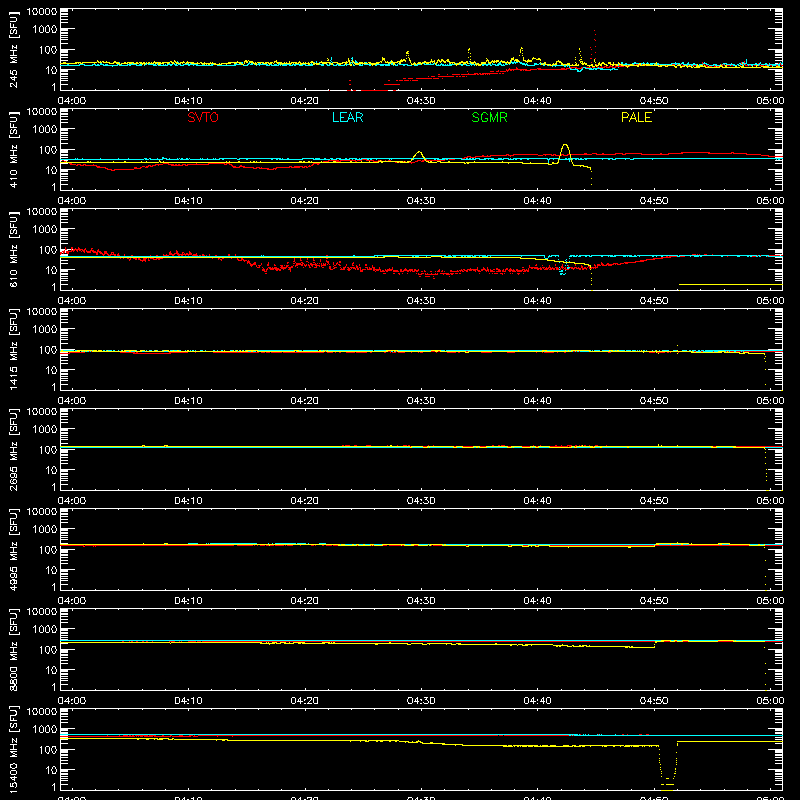
Task: Click 04:50 time label under 410 MHz panel
Action: tap(654, 201)
